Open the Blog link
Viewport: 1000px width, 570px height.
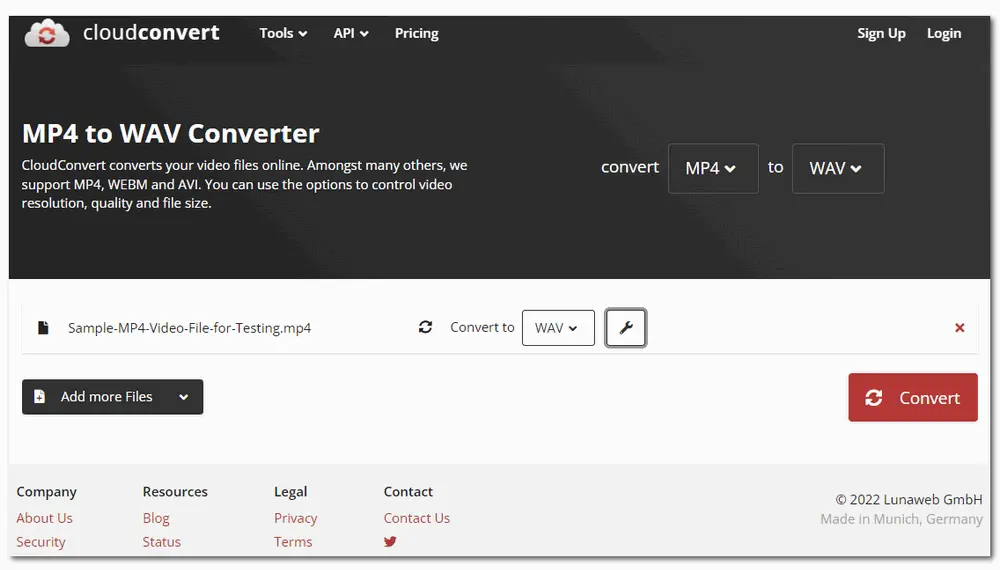tap(156, 518)
